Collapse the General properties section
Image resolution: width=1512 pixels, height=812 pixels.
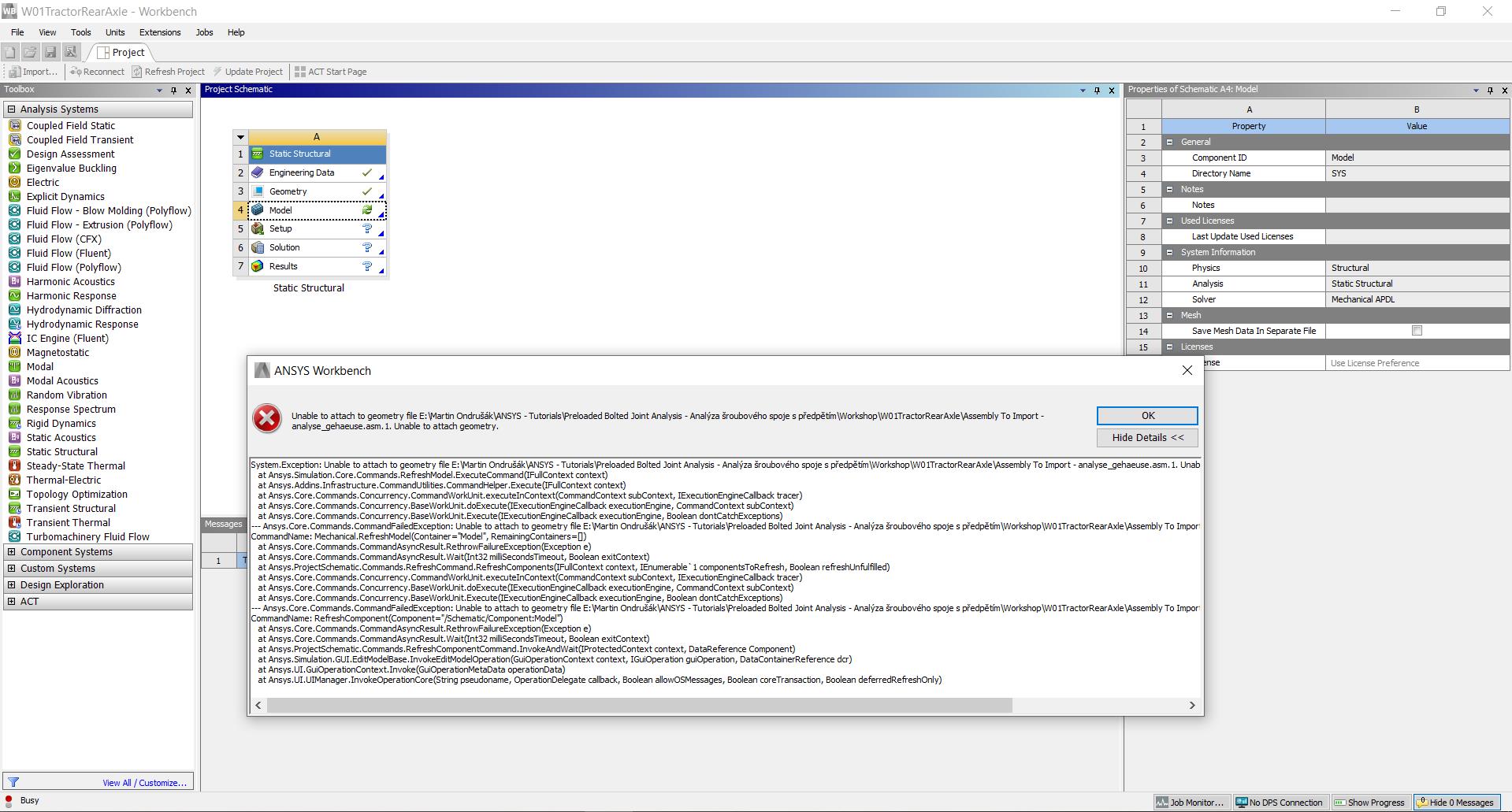click(1169, 142)
